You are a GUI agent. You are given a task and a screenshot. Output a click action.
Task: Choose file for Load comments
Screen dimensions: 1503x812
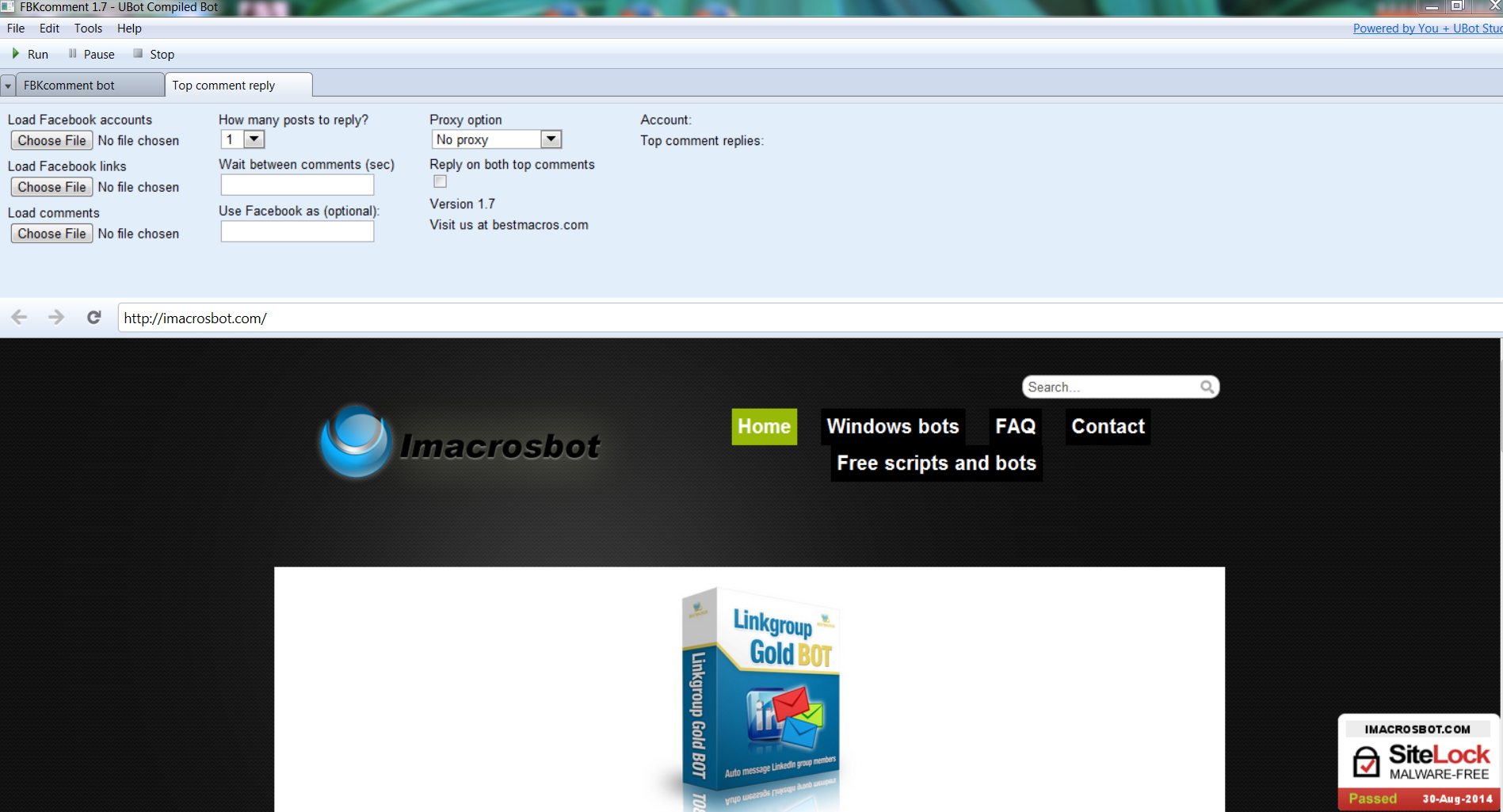(x=51, y=234)
